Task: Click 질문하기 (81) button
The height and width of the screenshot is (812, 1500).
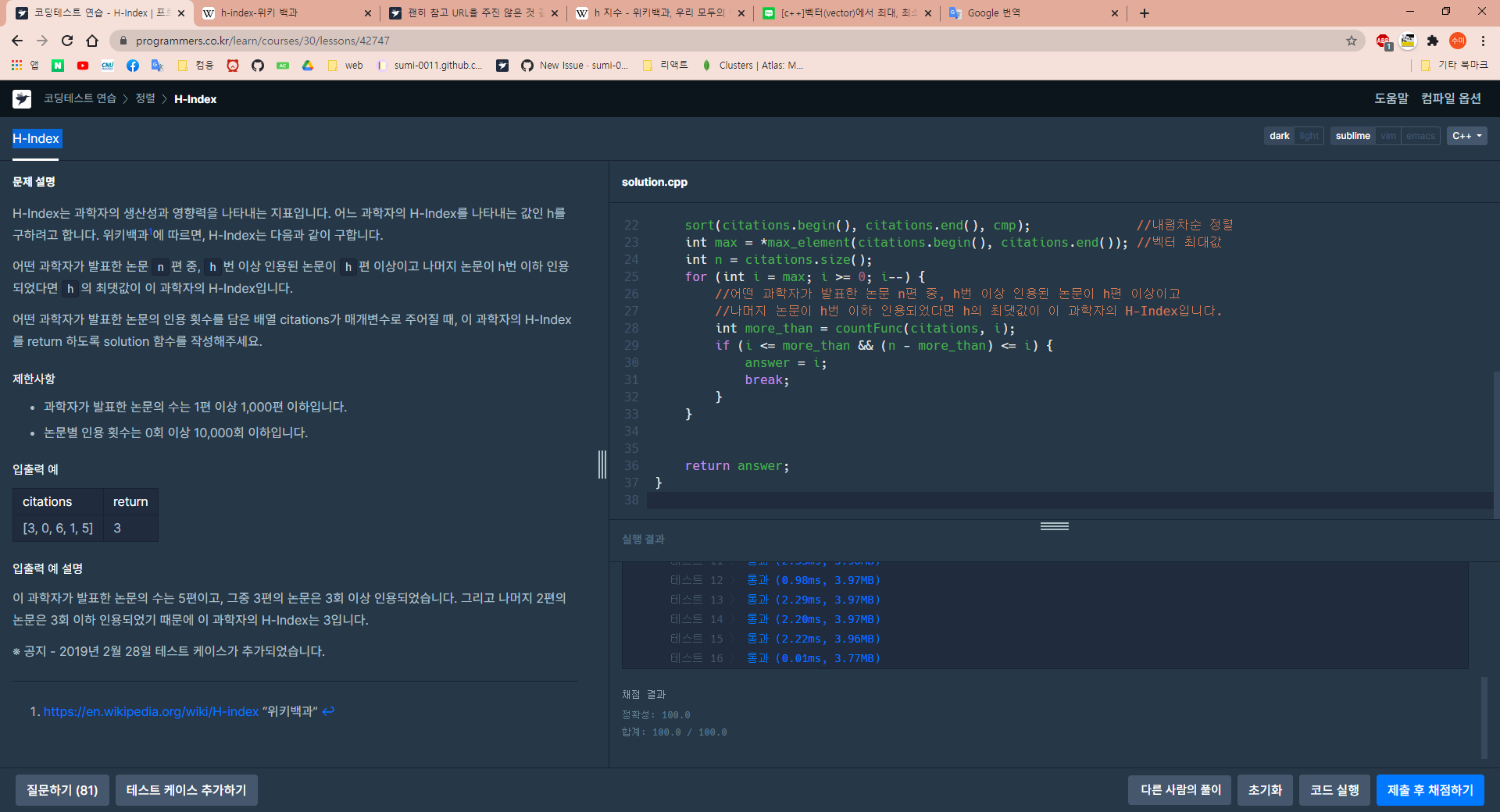Action: [62, 790]
